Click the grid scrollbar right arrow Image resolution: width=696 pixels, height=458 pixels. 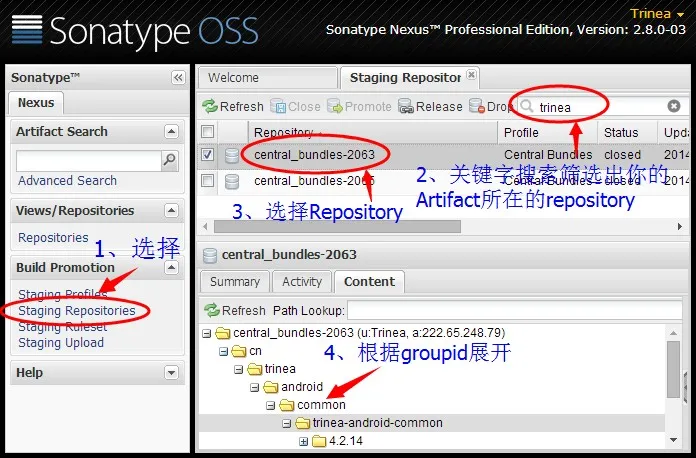tap(680, 226)
